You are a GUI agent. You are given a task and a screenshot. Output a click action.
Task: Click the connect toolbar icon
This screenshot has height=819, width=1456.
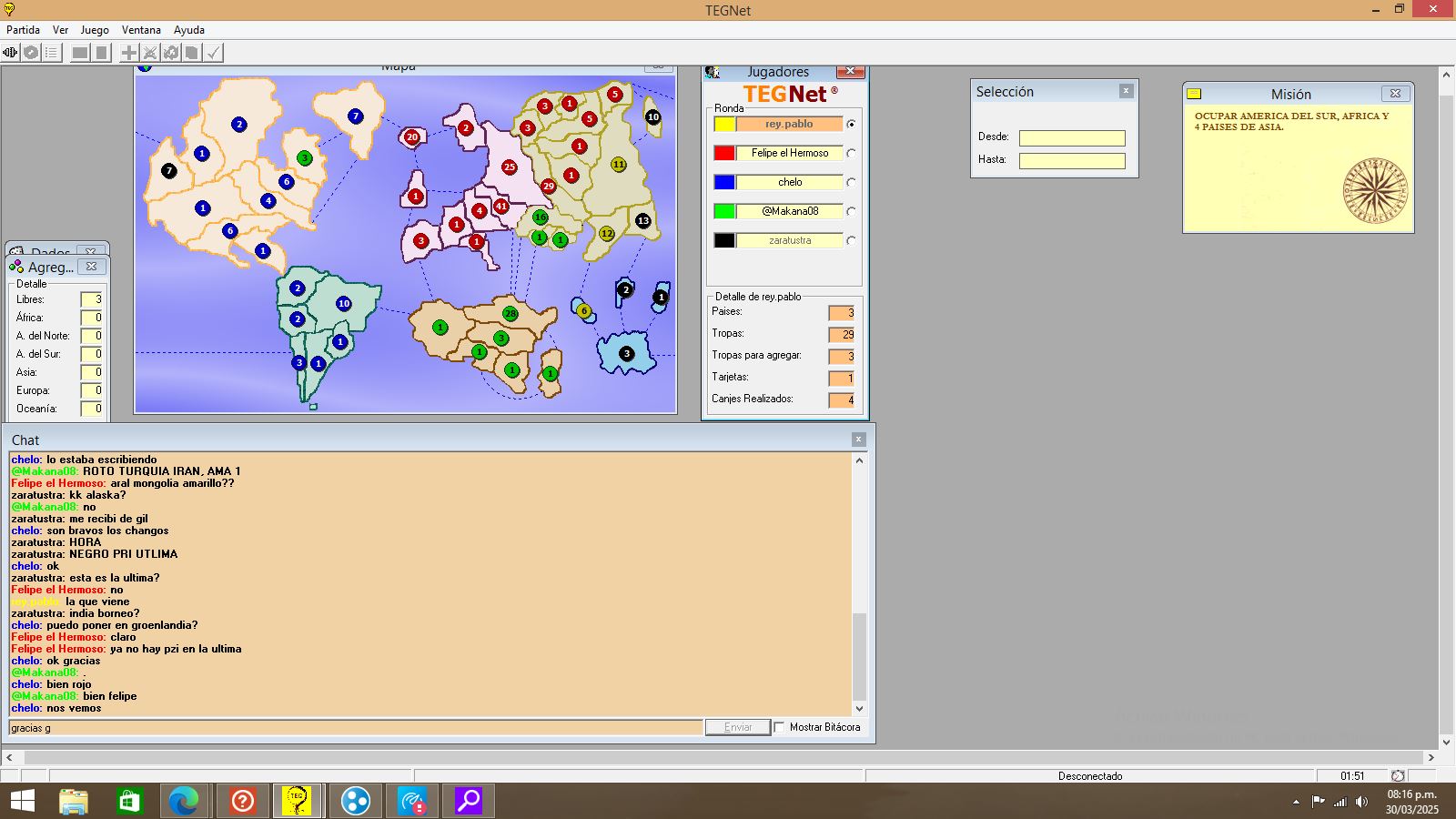pyautogui.click(x=11, y=53)
